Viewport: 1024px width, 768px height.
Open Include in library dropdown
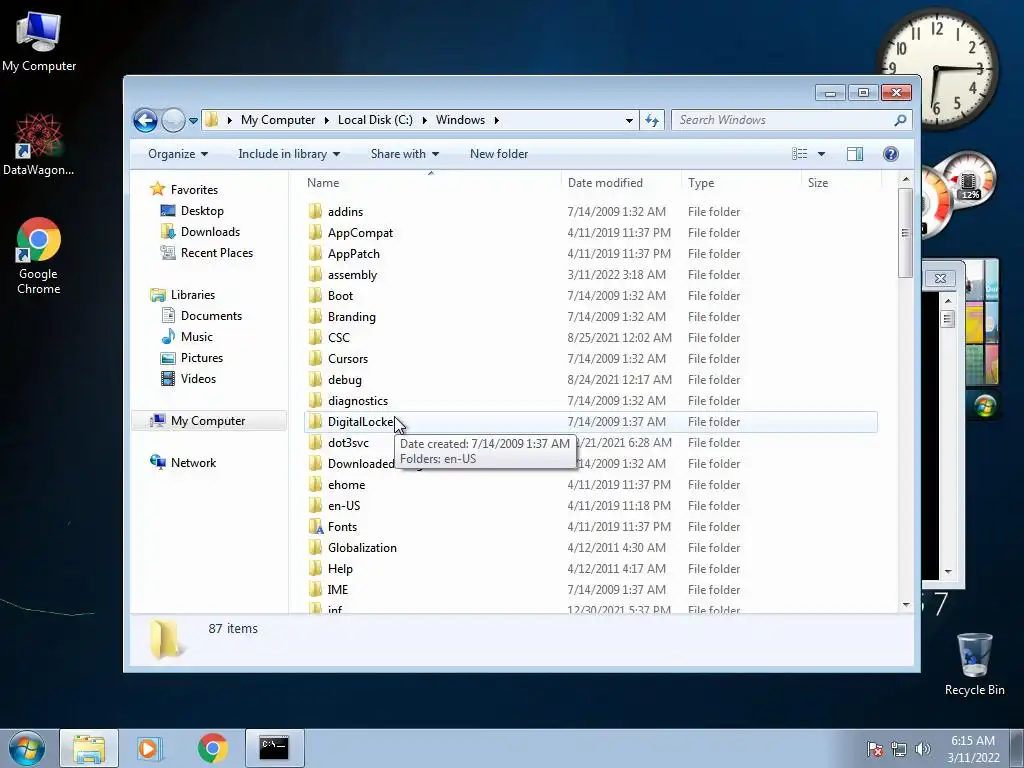[x=289, y=154]
